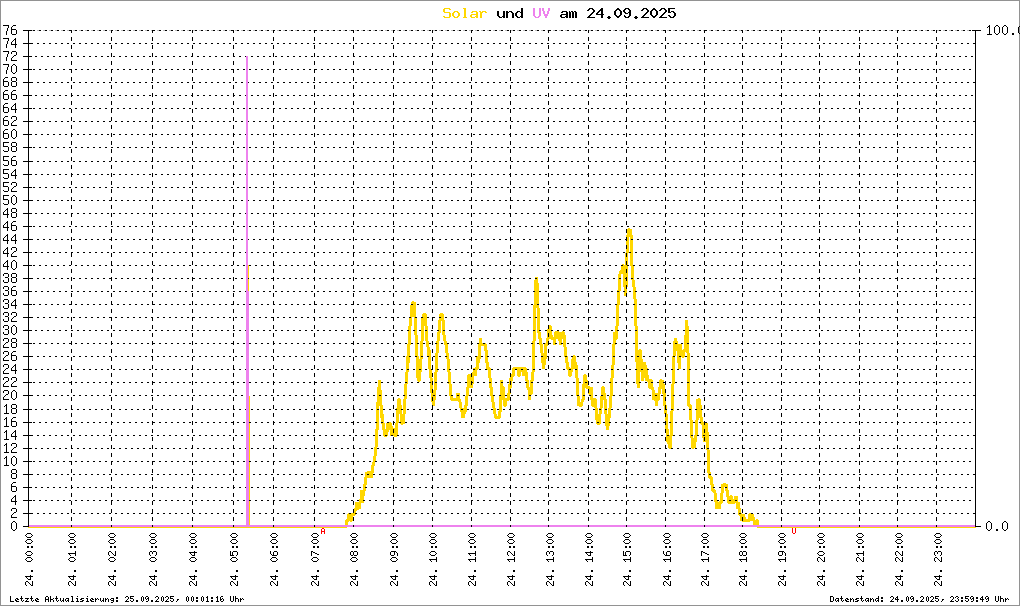Select the "60" left axis value
This screenshot has width=1020, height=606.
[x=10, y=135]
